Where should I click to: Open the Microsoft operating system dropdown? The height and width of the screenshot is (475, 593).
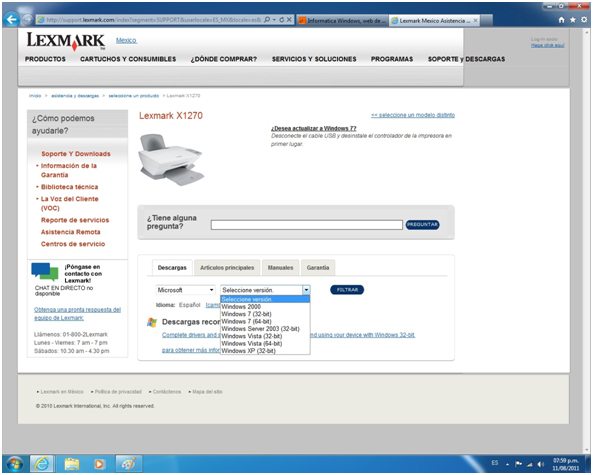click(185, 290)
